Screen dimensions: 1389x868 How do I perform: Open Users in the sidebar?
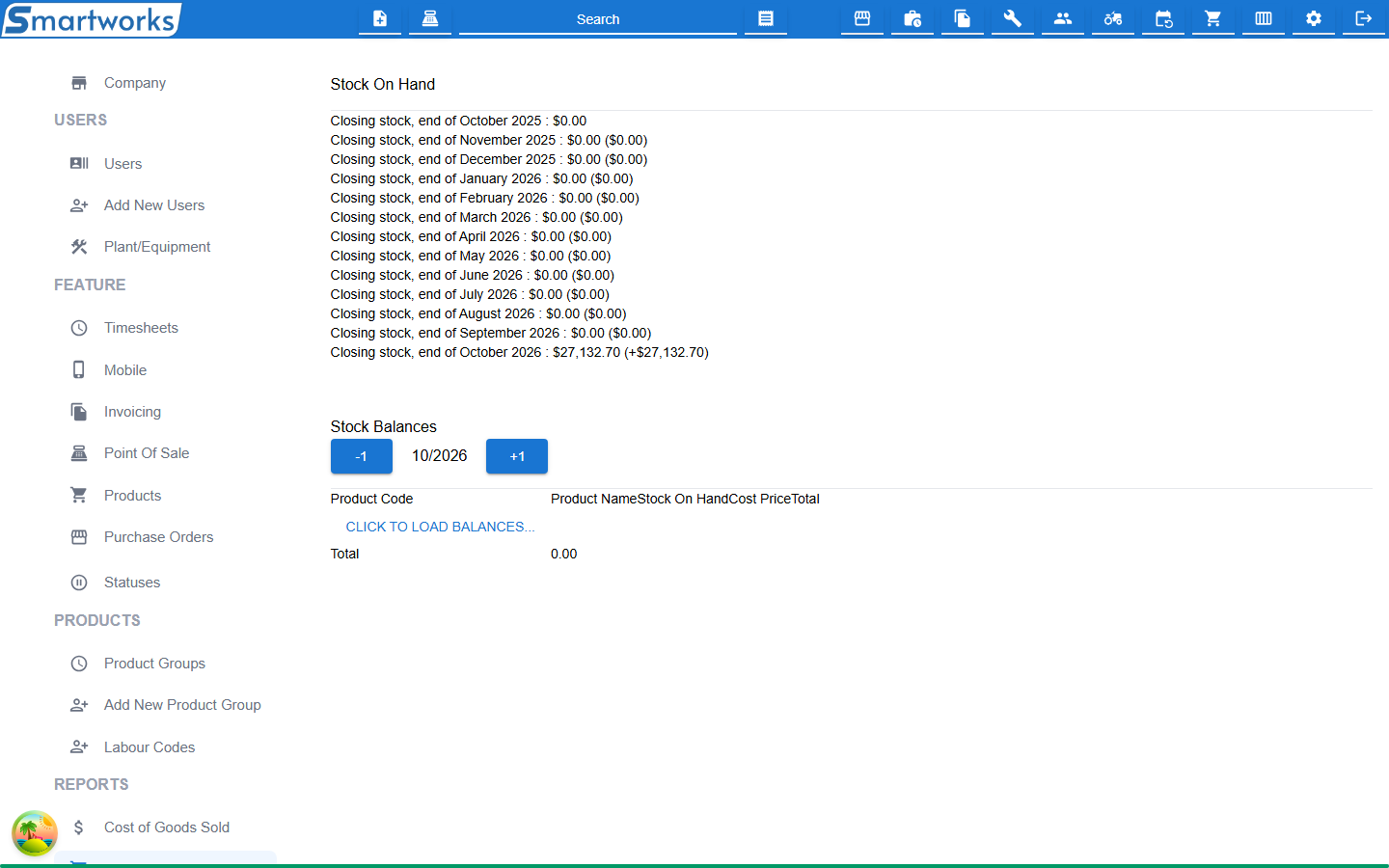pos(165,164)
